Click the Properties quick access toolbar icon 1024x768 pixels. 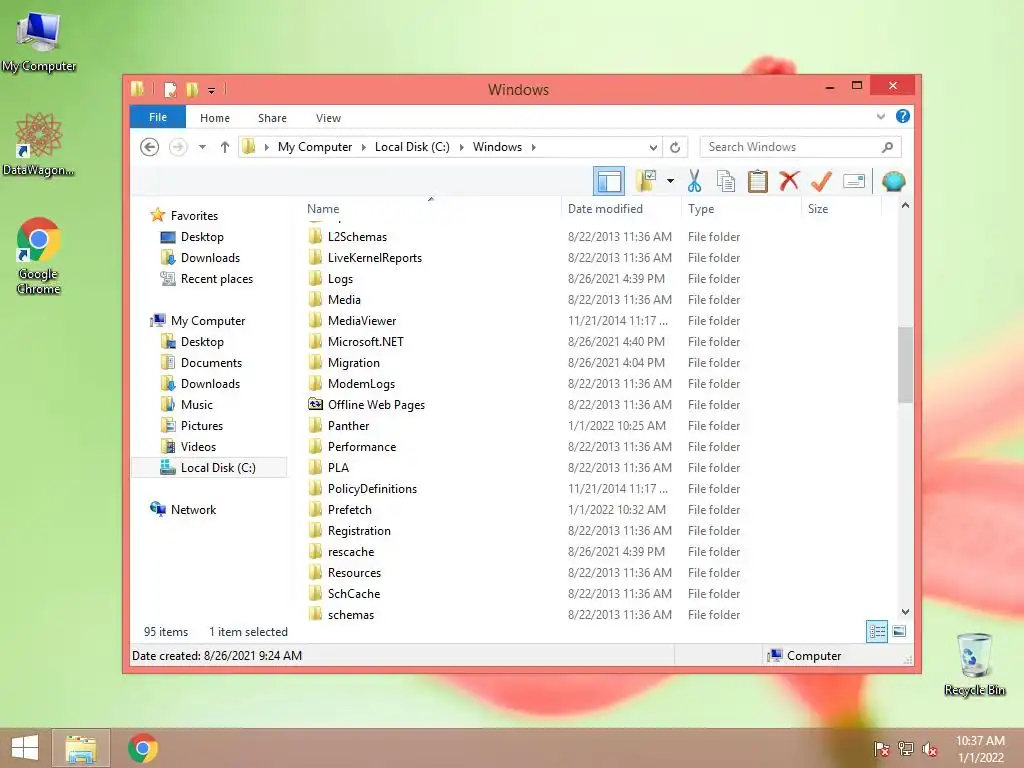point(170,89)
